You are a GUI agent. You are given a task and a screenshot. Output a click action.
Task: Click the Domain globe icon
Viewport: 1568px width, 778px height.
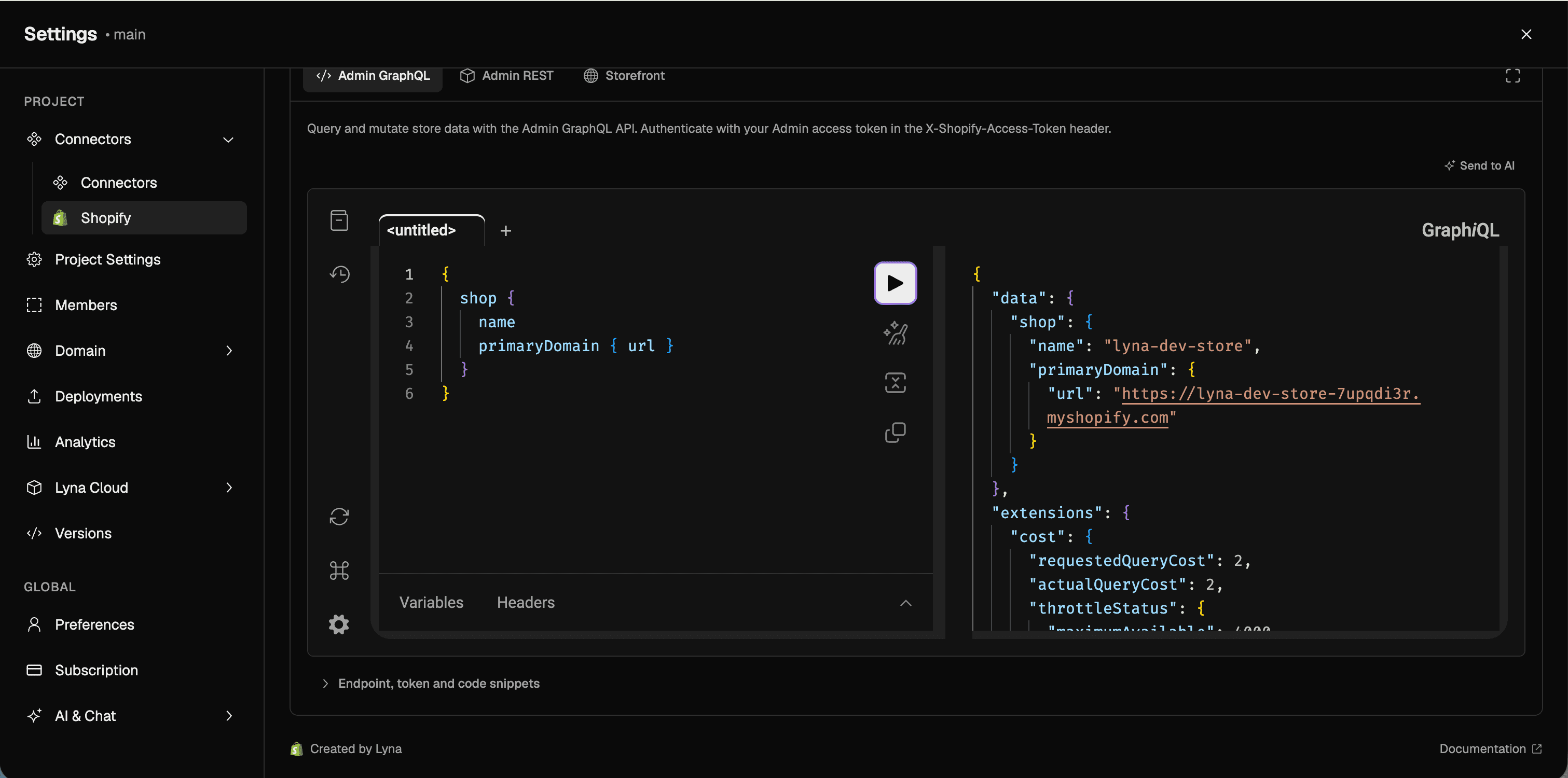(34, 351)
